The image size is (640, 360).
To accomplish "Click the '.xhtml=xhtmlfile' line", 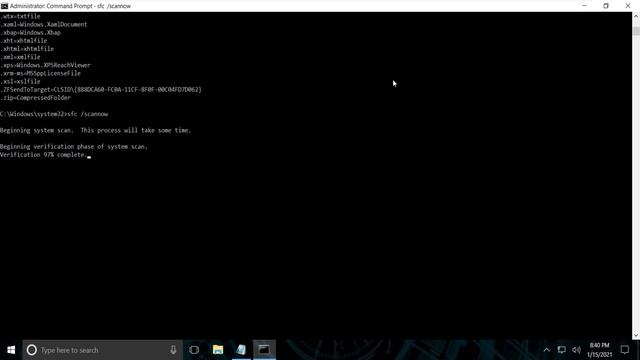I will pyautogui.click(x=27, y=49).
